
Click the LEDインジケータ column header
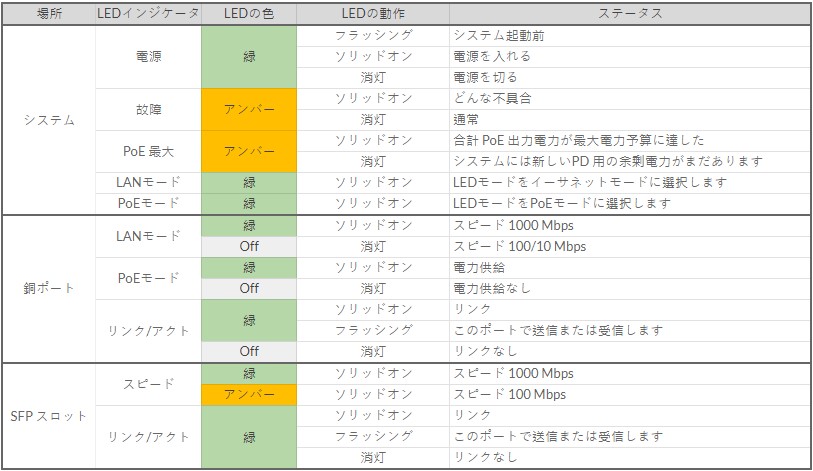coord(148,14)
